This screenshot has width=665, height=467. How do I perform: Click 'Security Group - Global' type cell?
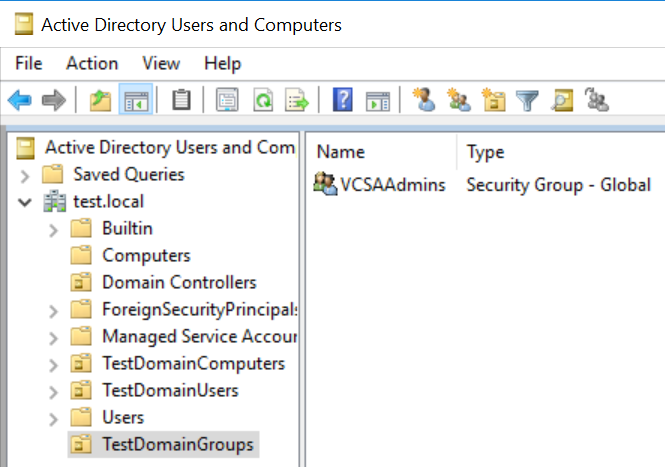[558, 185]
